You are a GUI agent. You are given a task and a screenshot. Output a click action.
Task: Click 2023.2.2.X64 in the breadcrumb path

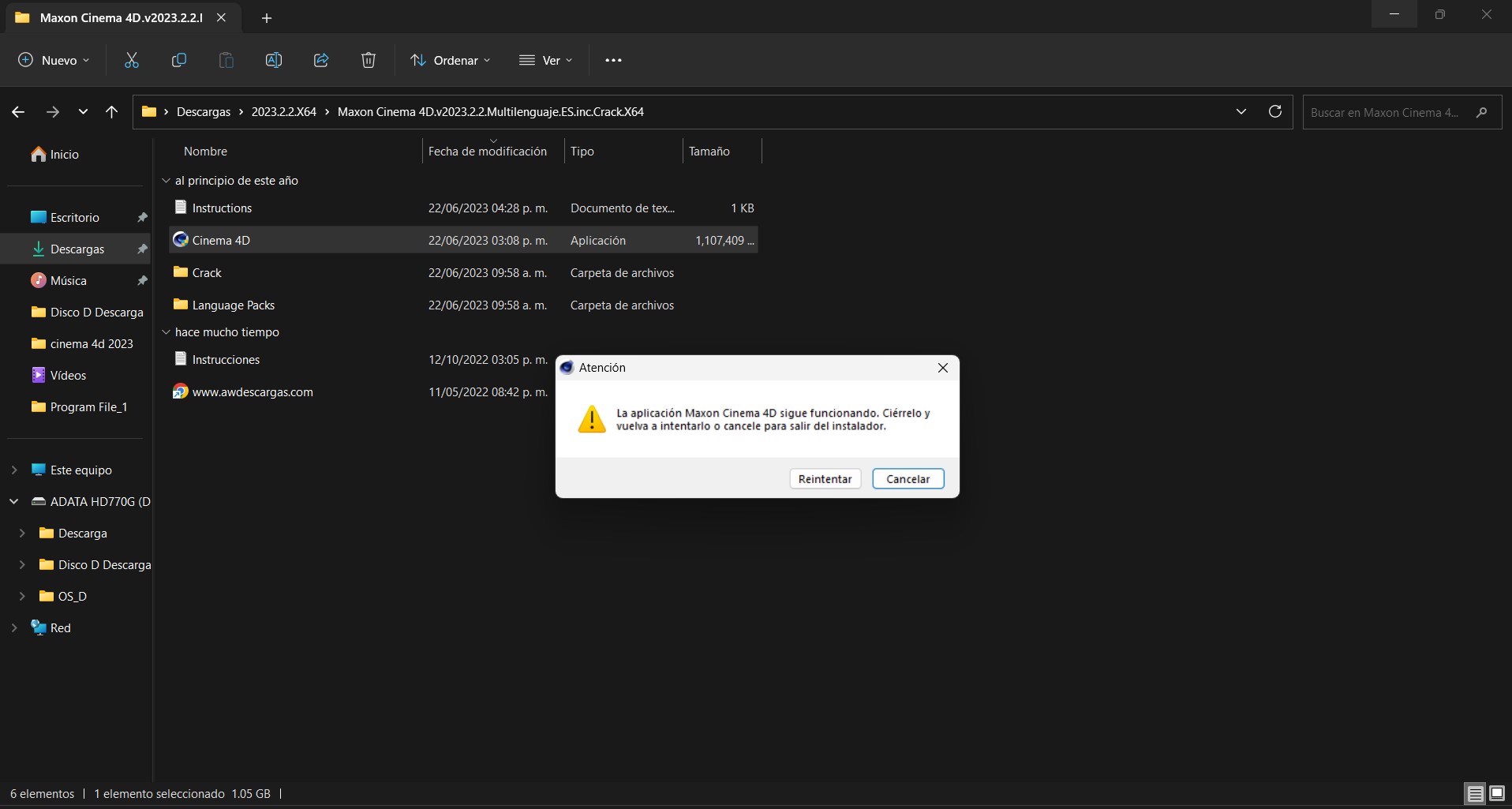[283, 112]
